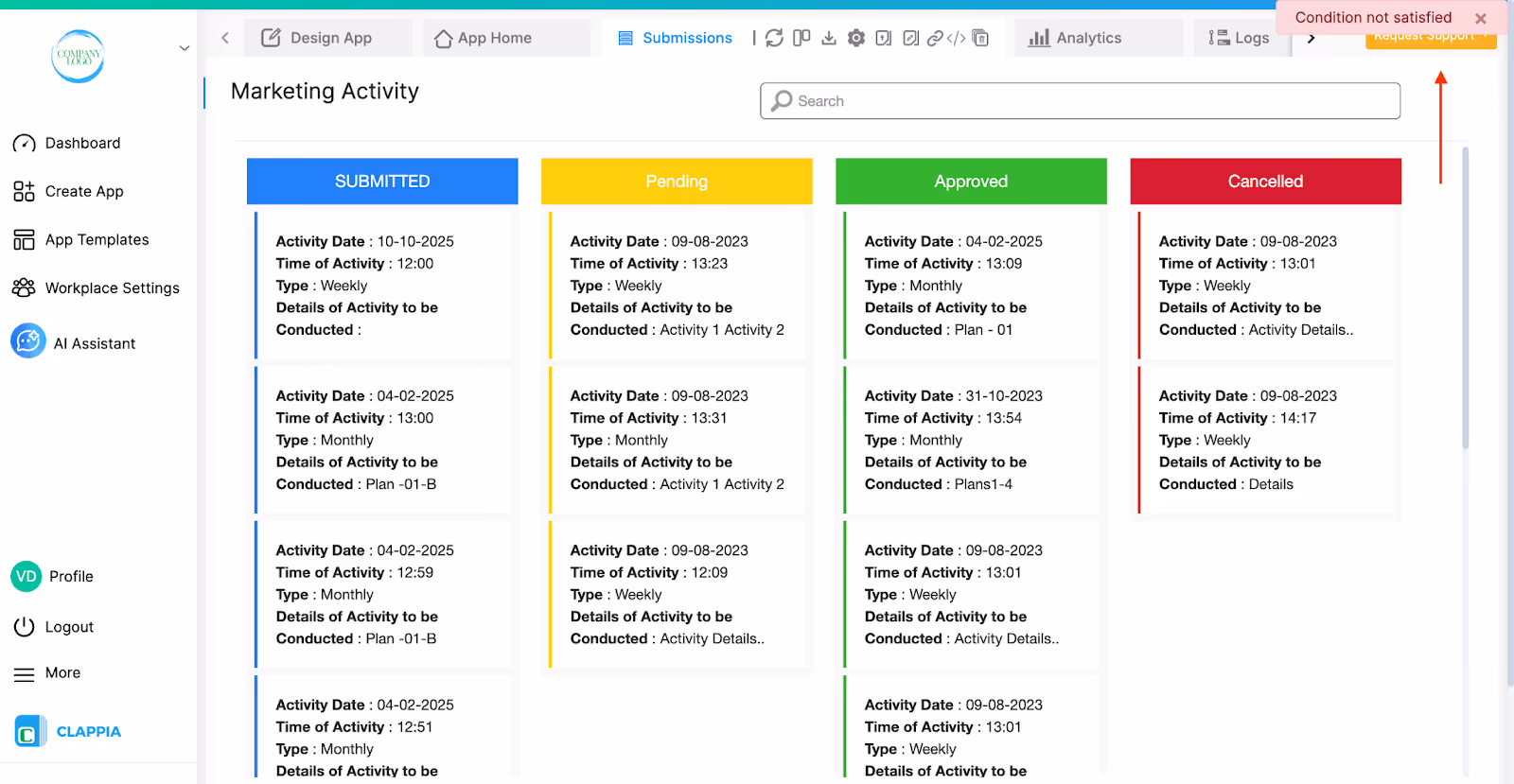Select the Submissions tab
The height and width of the screenshot is (784, 1514).
click(x=675, y=38)
